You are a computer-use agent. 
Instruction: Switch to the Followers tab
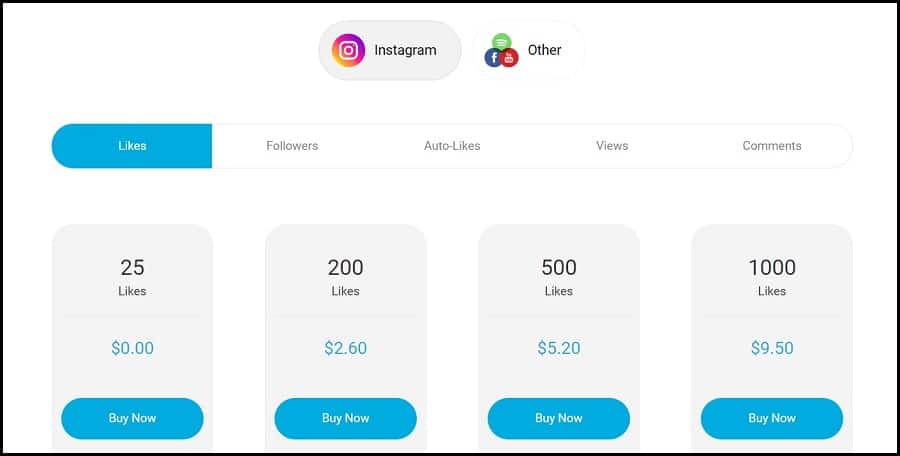[292, 146]
